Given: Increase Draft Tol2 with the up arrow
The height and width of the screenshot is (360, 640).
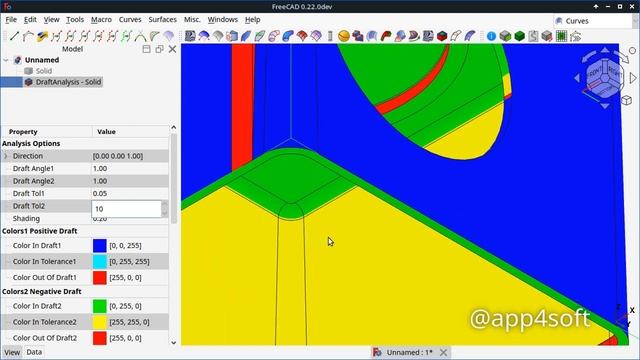Looking at the screenshot, I should 164,205.
